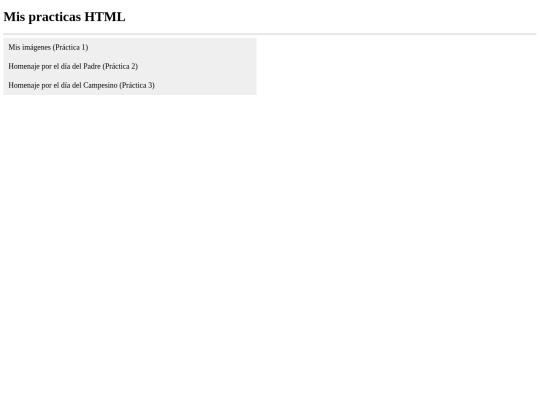Viewport: 540px width, 405px height.
Task: Click the word imágenes in the first entry
Action: (x=37, y=47)
